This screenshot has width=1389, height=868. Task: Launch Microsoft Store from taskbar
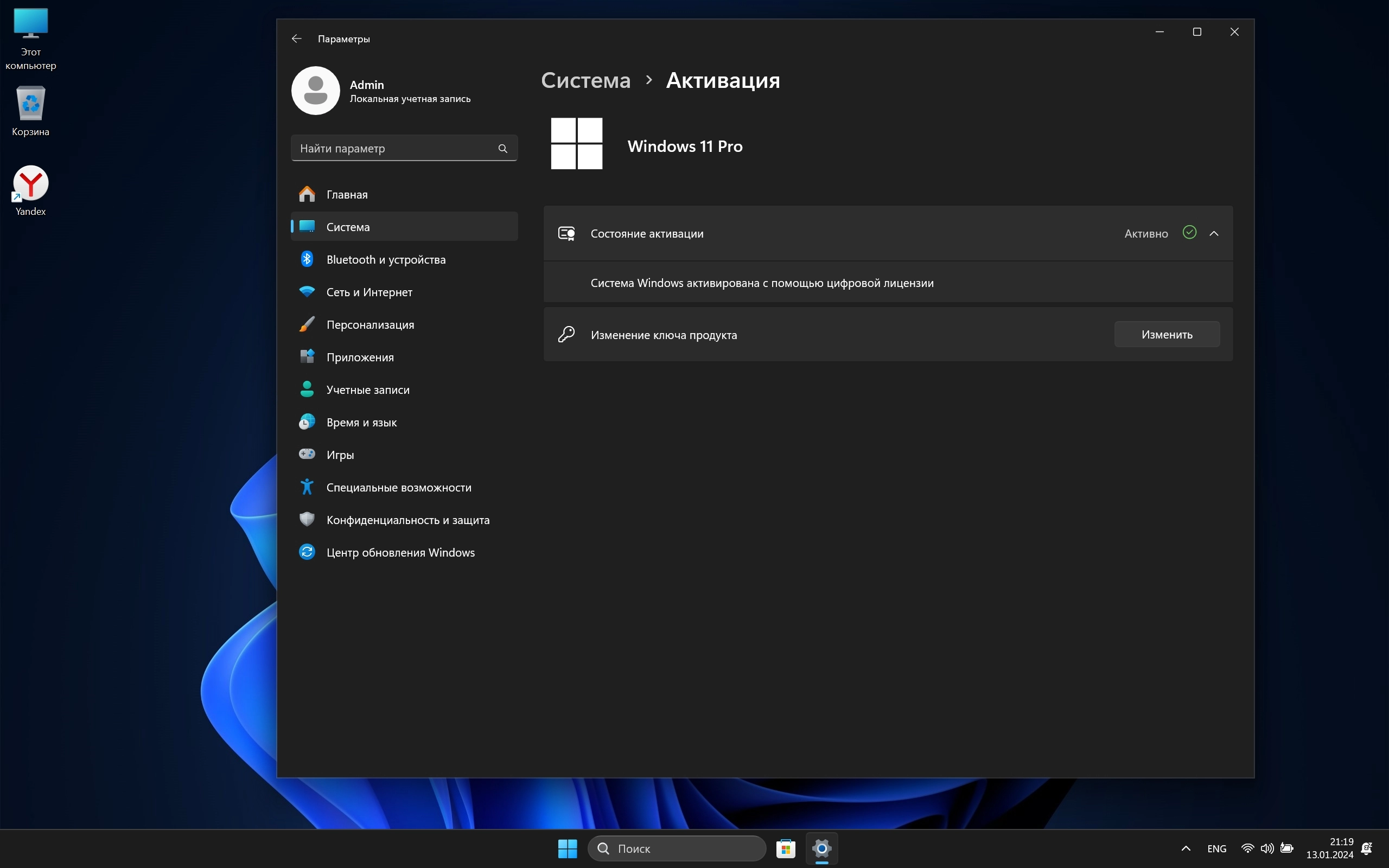[786, 848]
